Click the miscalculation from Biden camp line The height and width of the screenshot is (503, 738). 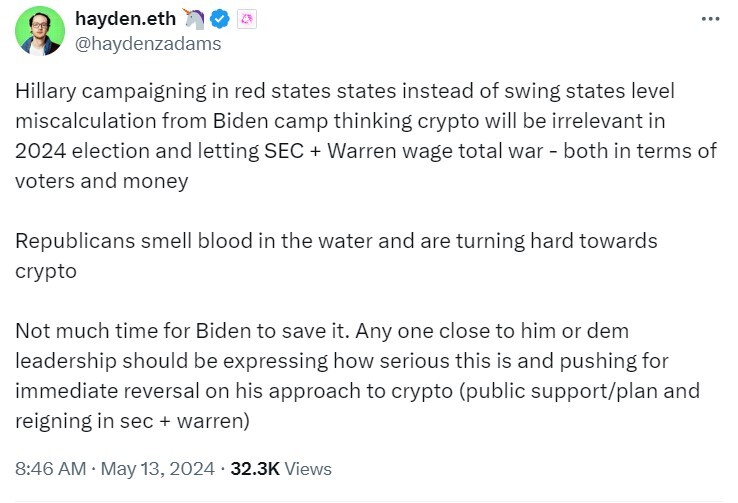click(x=340, y=121)
